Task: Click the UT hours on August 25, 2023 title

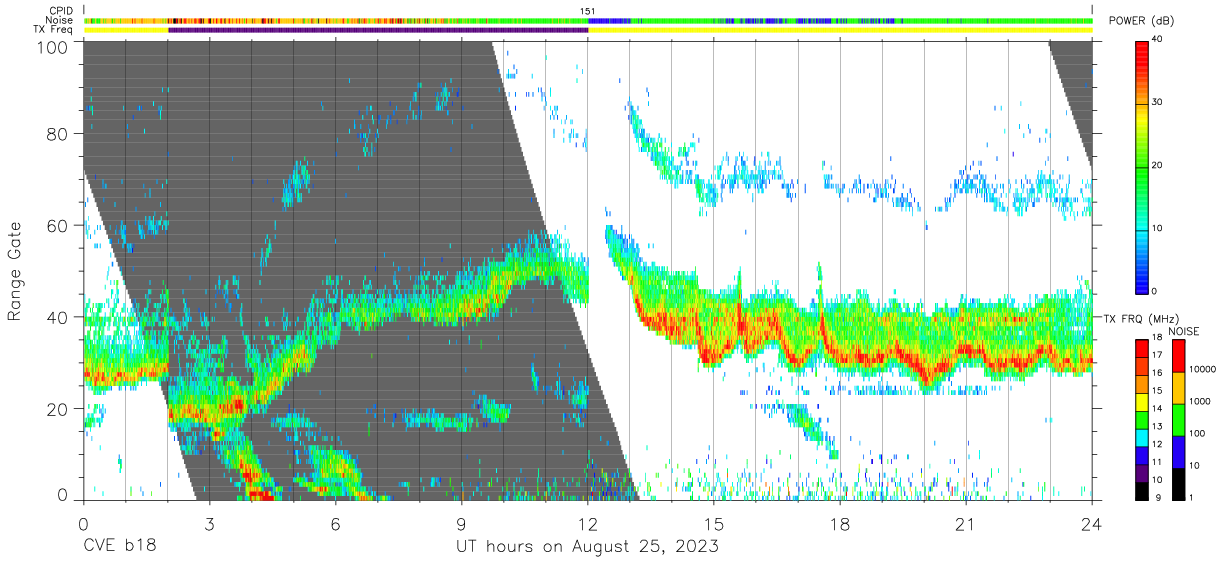Action: 587,546
